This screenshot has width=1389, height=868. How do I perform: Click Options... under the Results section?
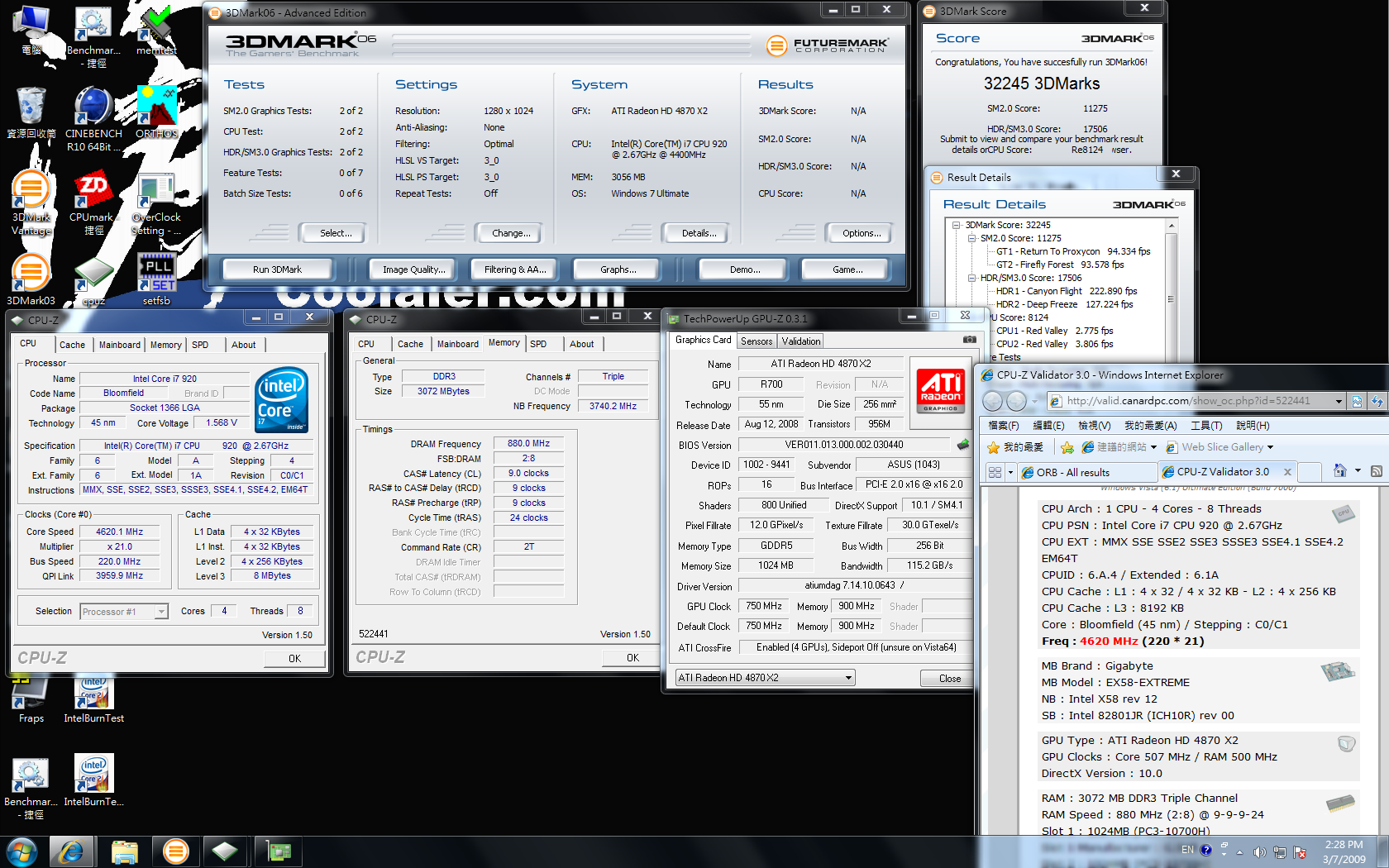(862, 233)
